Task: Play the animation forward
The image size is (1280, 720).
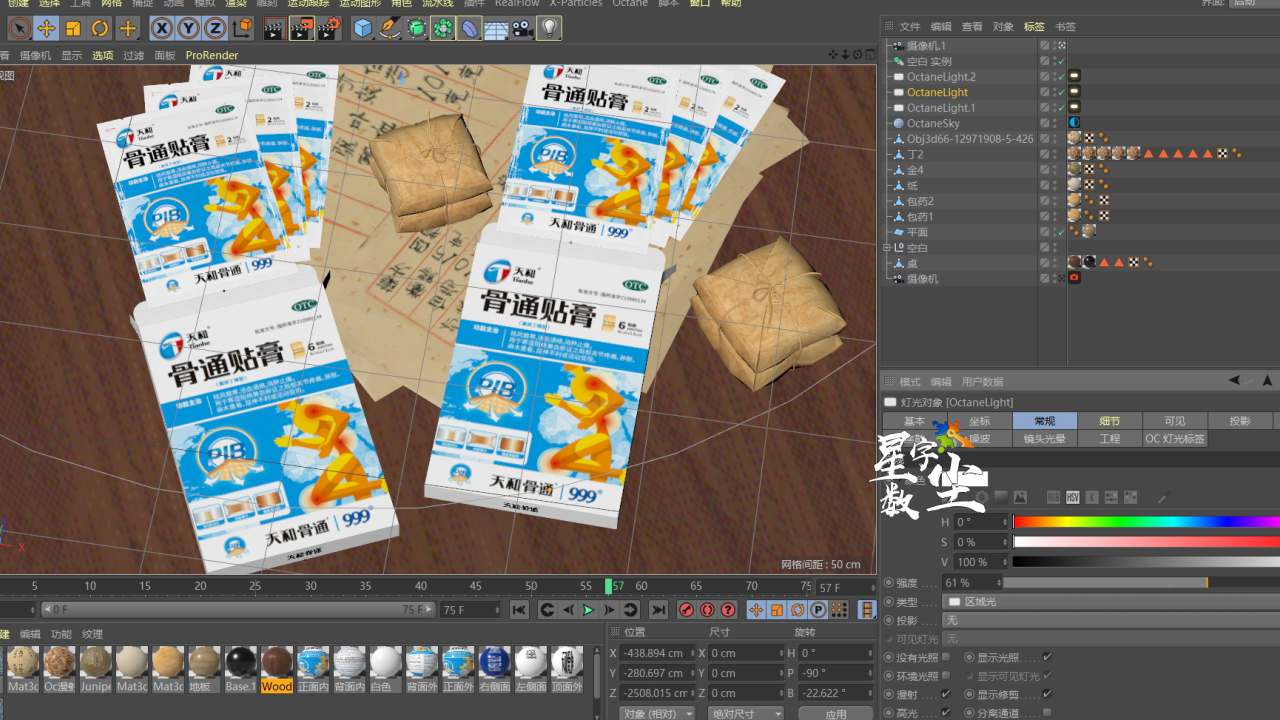Action: tap(588, 610)
